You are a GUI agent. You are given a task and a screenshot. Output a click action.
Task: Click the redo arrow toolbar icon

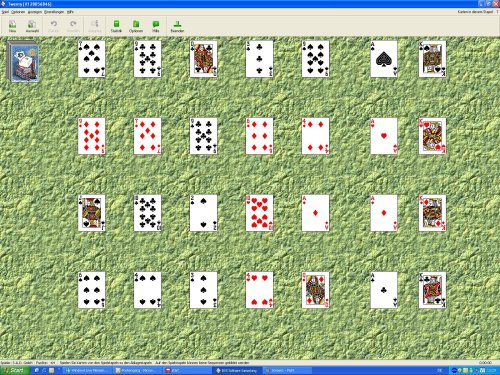(x=73, y=26)
